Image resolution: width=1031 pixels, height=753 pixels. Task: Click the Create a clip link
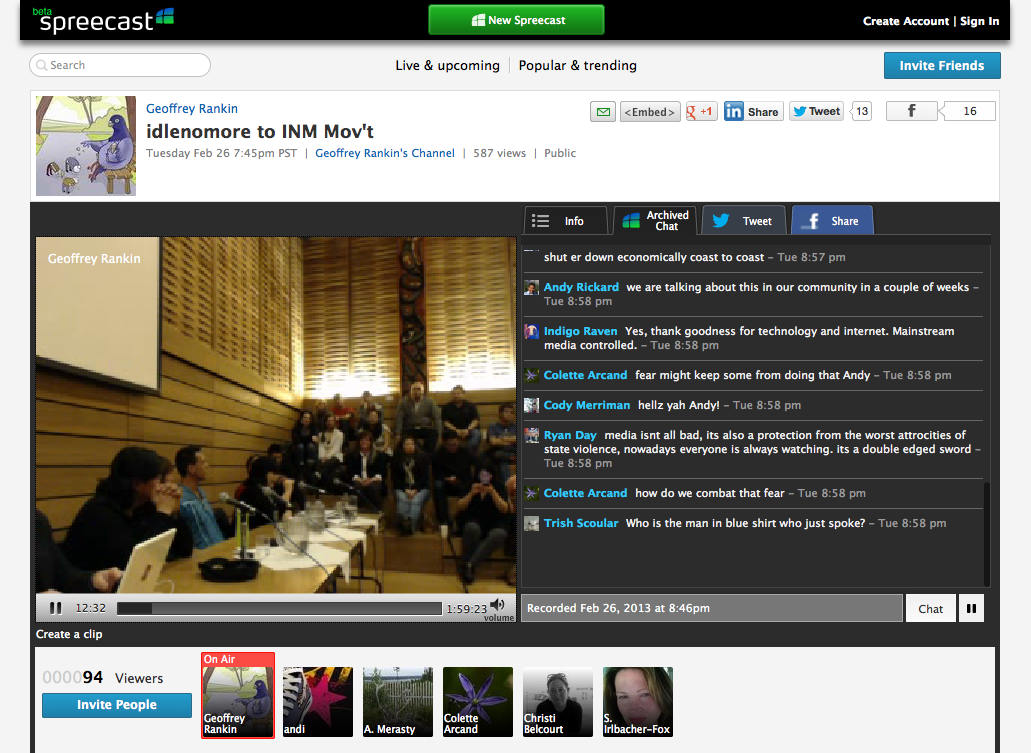coord(69,634)
